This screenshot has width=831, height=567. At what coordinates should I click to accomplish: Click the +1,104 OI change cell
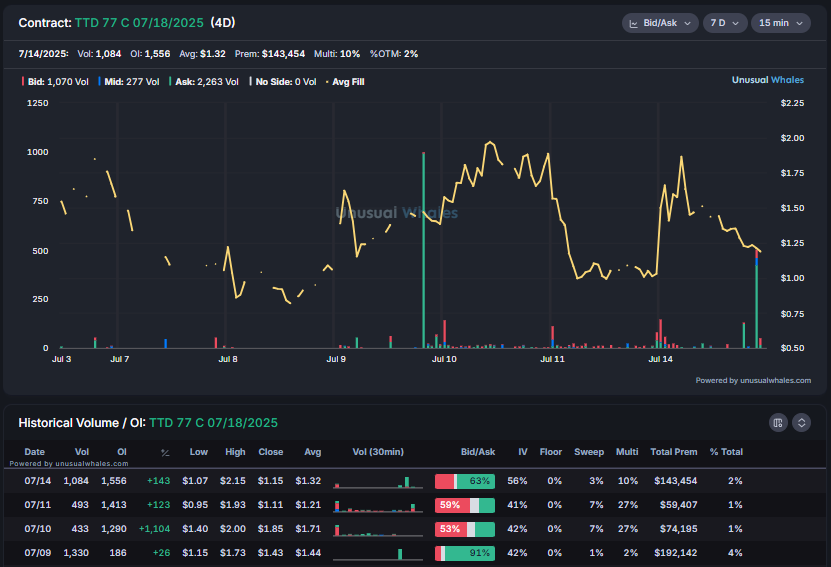click(x=154, y=528)
